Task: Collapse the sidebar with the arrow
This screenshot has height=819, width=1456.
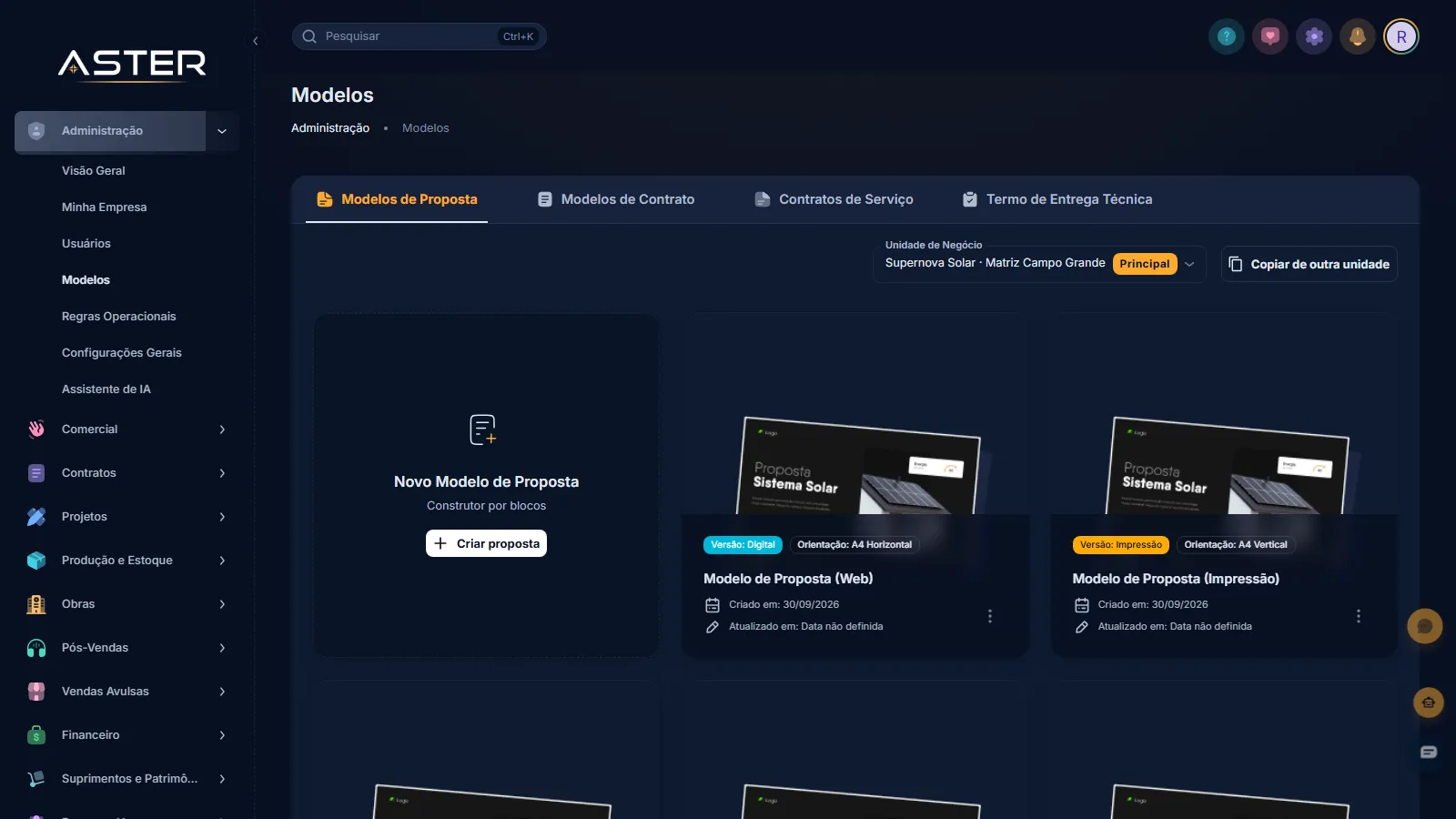Action: (256, 41)
